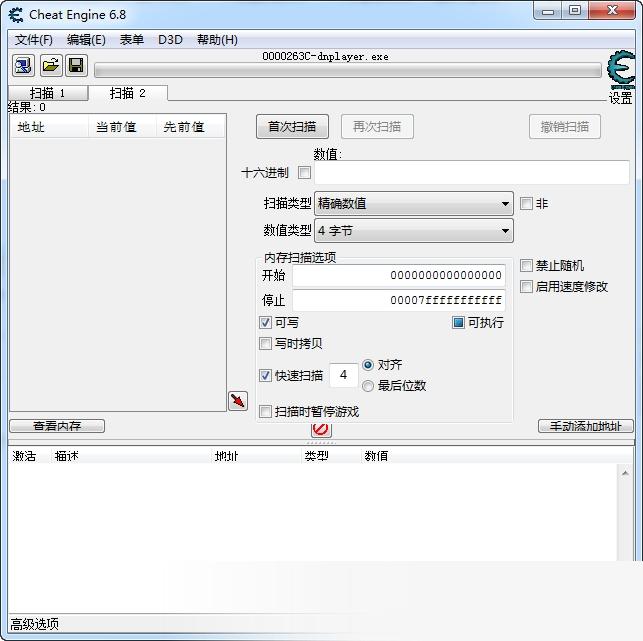Click the save floppy disk icon

click(76, 65)
